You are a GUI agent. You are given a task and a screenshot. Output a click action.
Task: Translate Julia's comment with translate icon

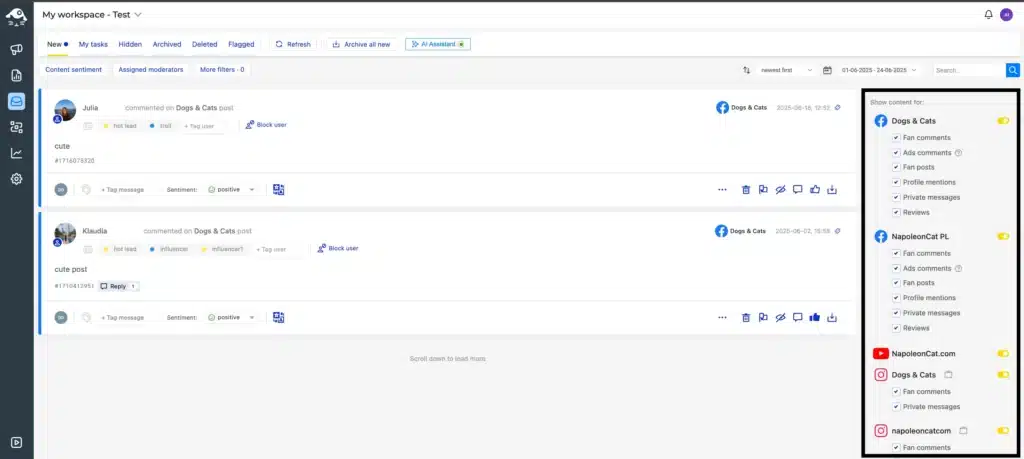pos(279,190)
